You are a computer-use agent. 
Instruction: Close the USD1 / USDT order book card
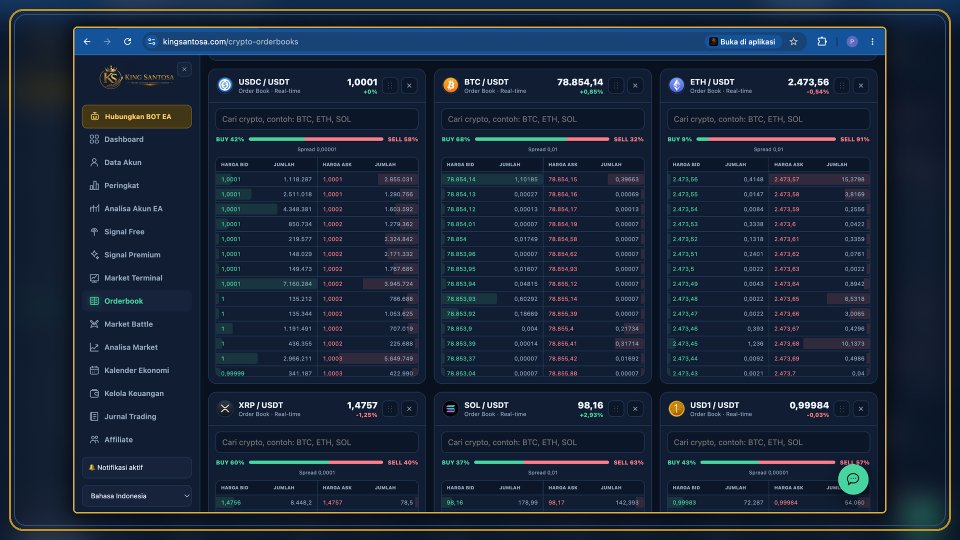(x=861, y=409)
